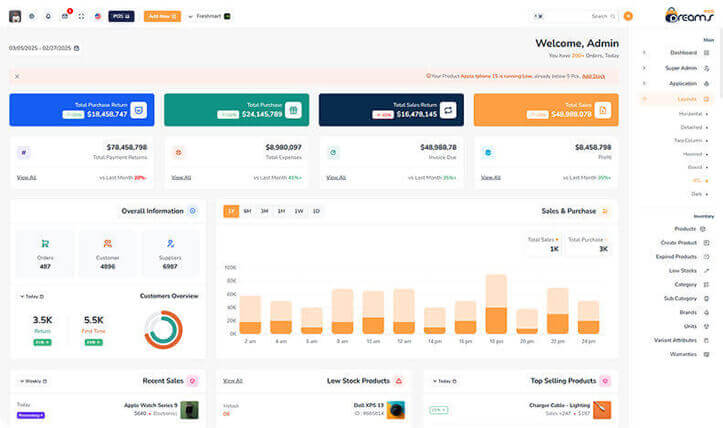Click the orange collapse sidebar toggle button
This screenshot has height=428, width=723.
point(628,16)
